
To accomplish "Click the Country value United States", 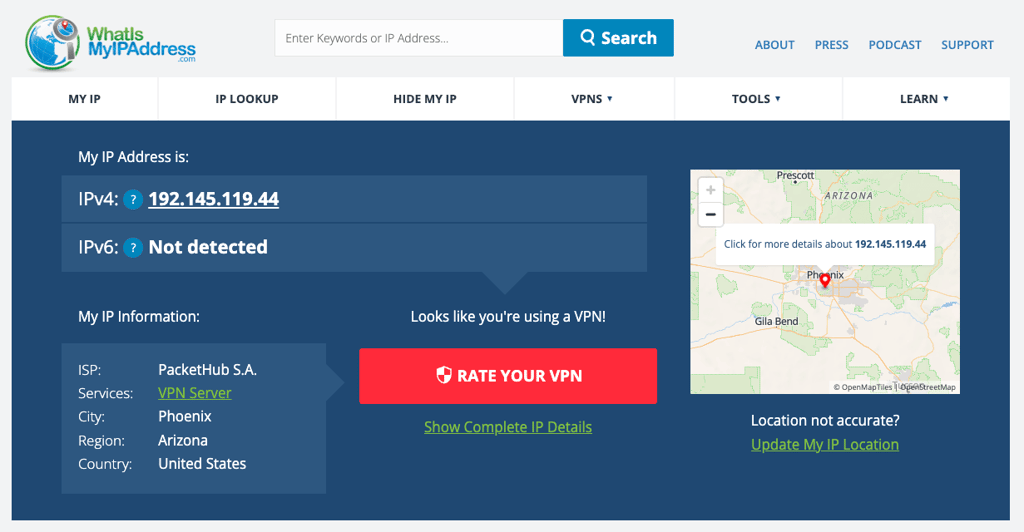I will pyautogui.click(x=202, y=464).
